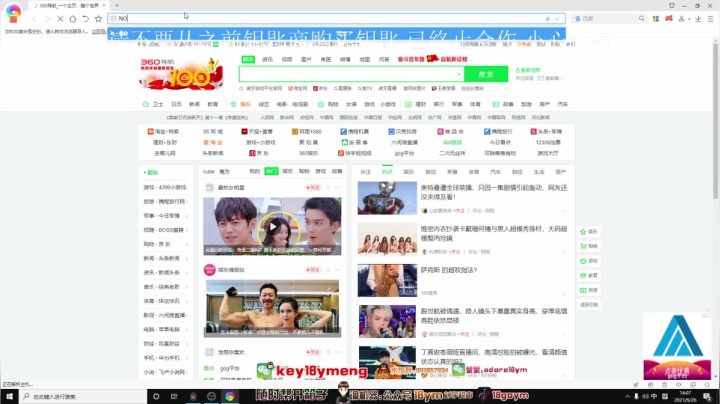Play the video thumbnail with two men
This screenshot has width=720, height=404.
coord(272,226)
